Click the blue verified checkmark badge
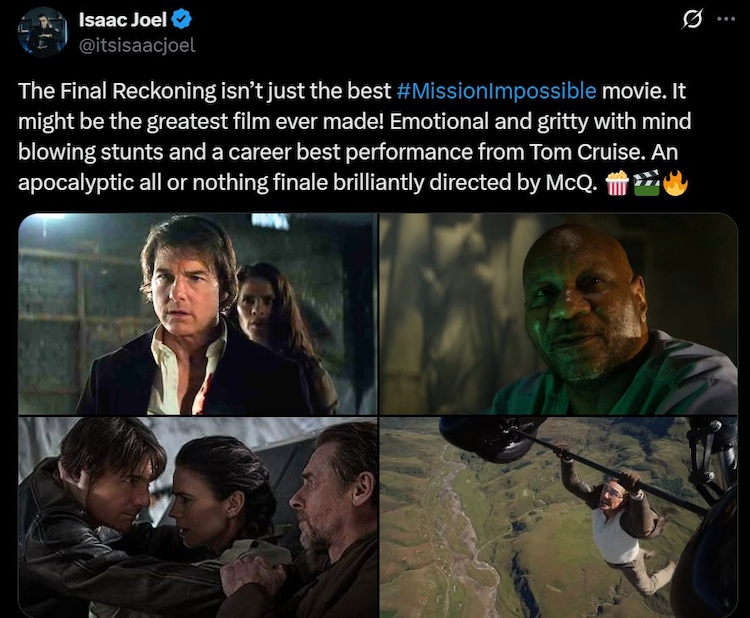Image resolution: width=750 pixels, height=618 pixels. click(x=182, y=20)
